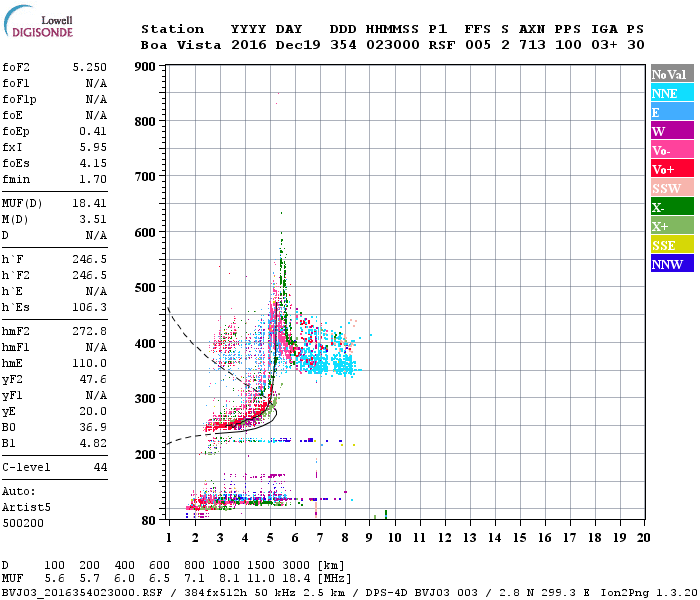Viewport: 700px width, 600px height.
Task: Click the 20 MHz frequency axis label
Action: [x=643, y=538]
